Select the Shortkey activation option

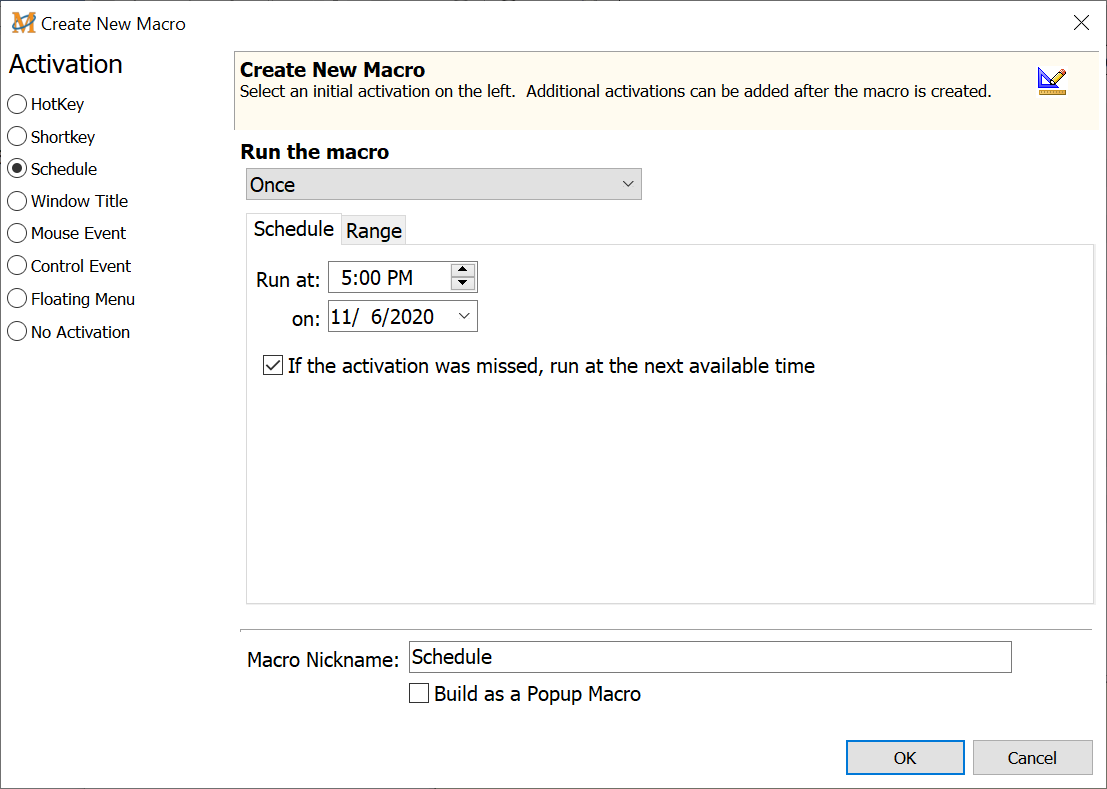tap(17, 136)
